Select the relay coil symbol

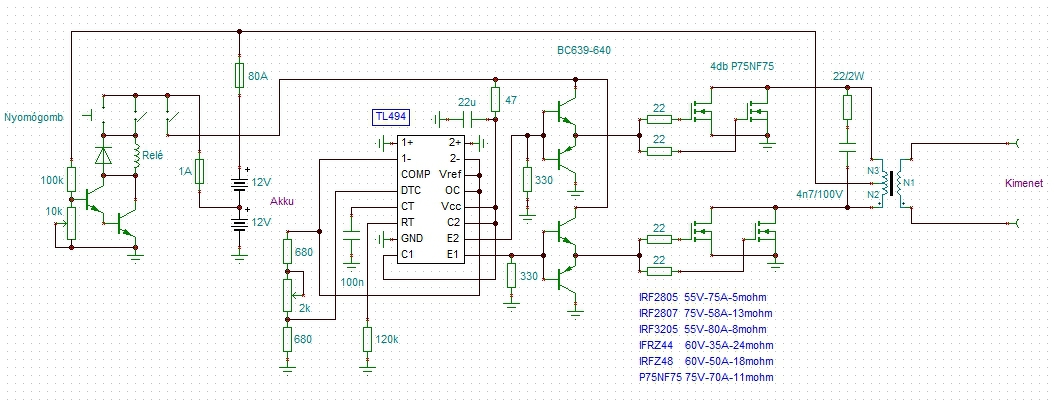click(x=136, y=156)
